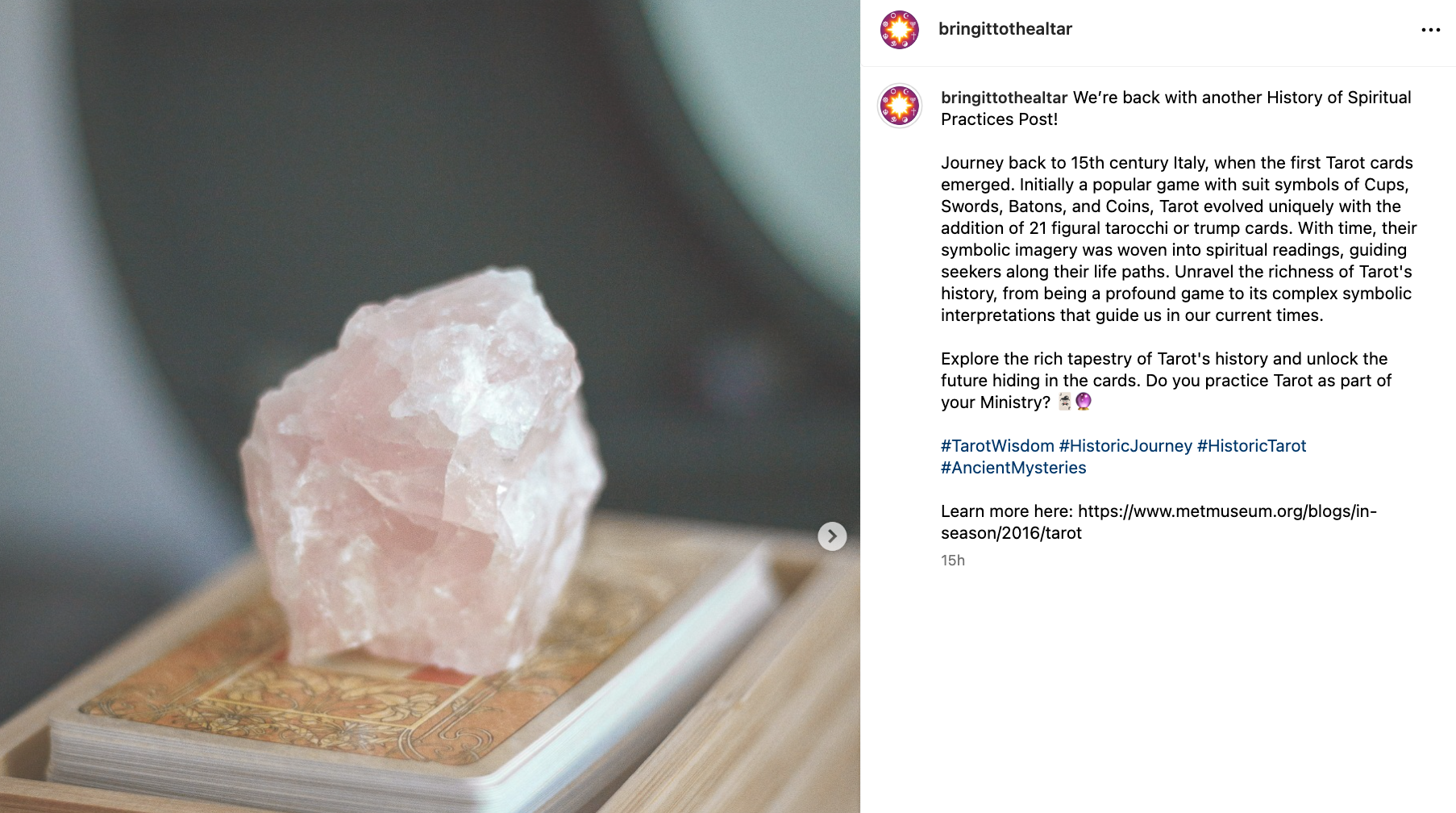The width and height of the screenshot is (1456, 813).
Task: Click the wizard emoji after 'Ministry?'
Action: click(x=1065, y=402)
